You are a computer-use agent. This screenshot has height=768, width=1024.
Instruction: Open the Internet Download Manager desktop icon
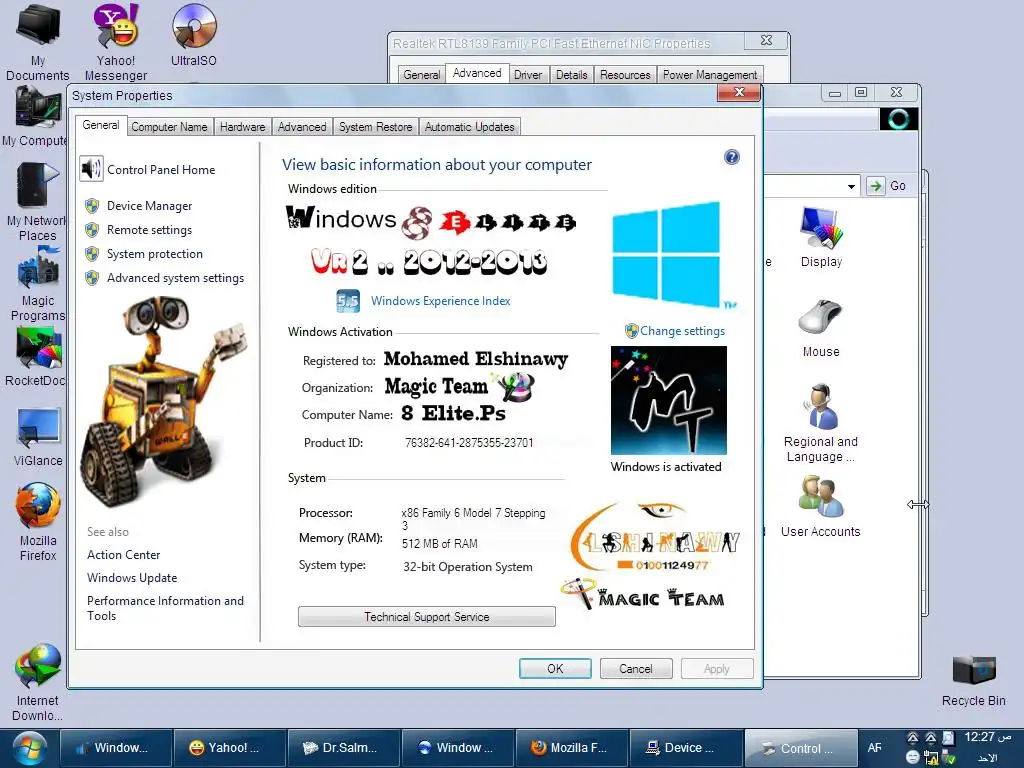click(37, 682)
